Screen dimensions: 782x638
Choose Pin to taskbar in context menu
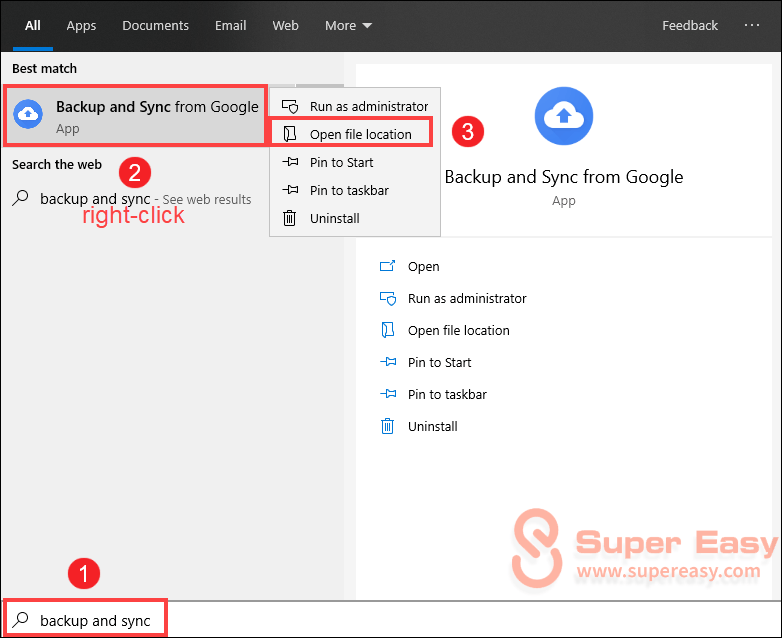pos(355,190)
